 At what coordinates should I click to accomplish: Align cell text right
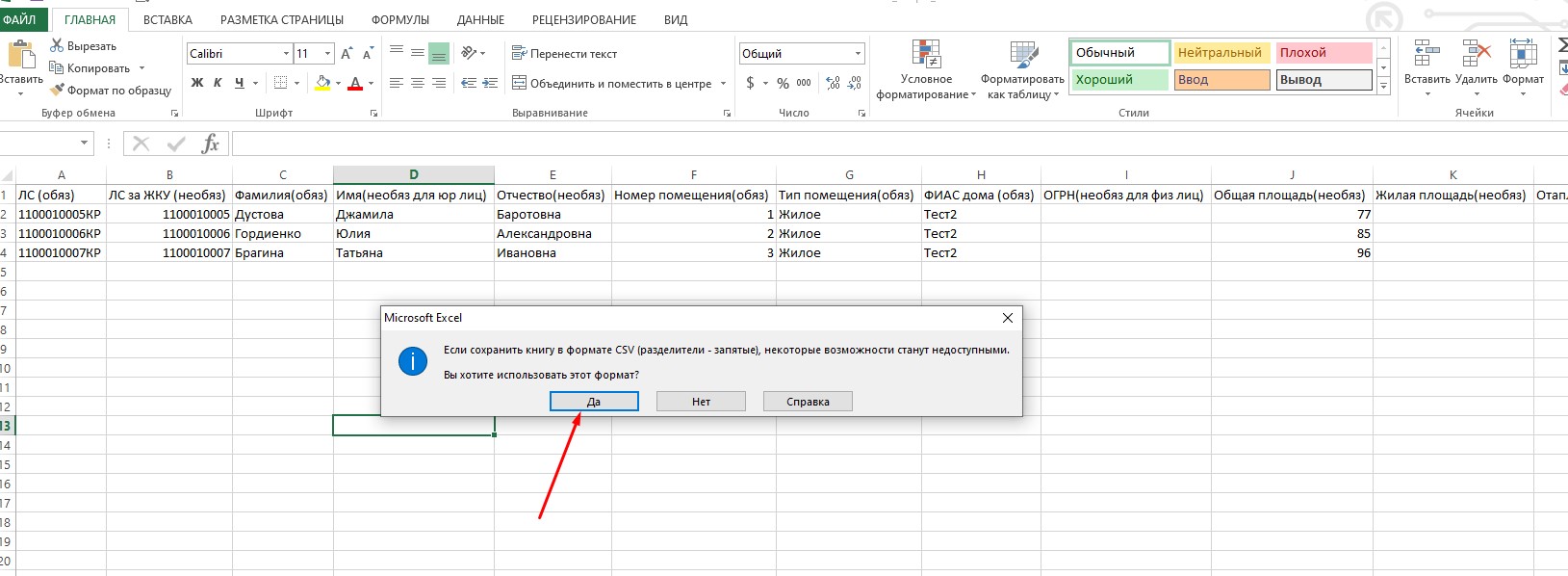pyautogui.click(x=439, y=84)
